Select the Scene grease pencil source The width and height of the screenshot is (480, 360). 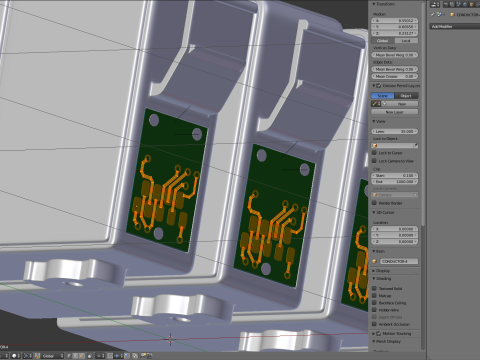(x=383, y=96)
